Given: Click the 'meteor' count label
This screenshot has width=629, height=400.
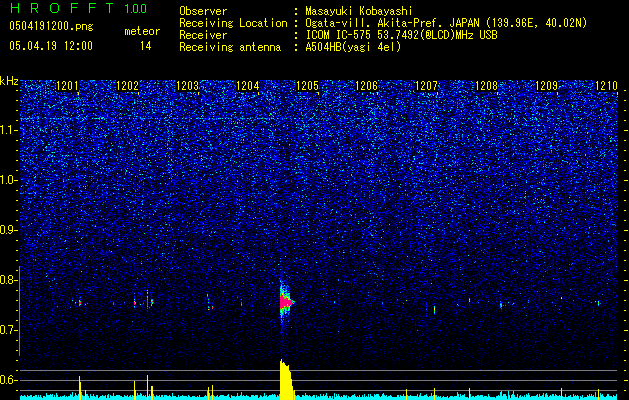Looking at the screenshot, I should pyautogui.click(x=142, y=31).
